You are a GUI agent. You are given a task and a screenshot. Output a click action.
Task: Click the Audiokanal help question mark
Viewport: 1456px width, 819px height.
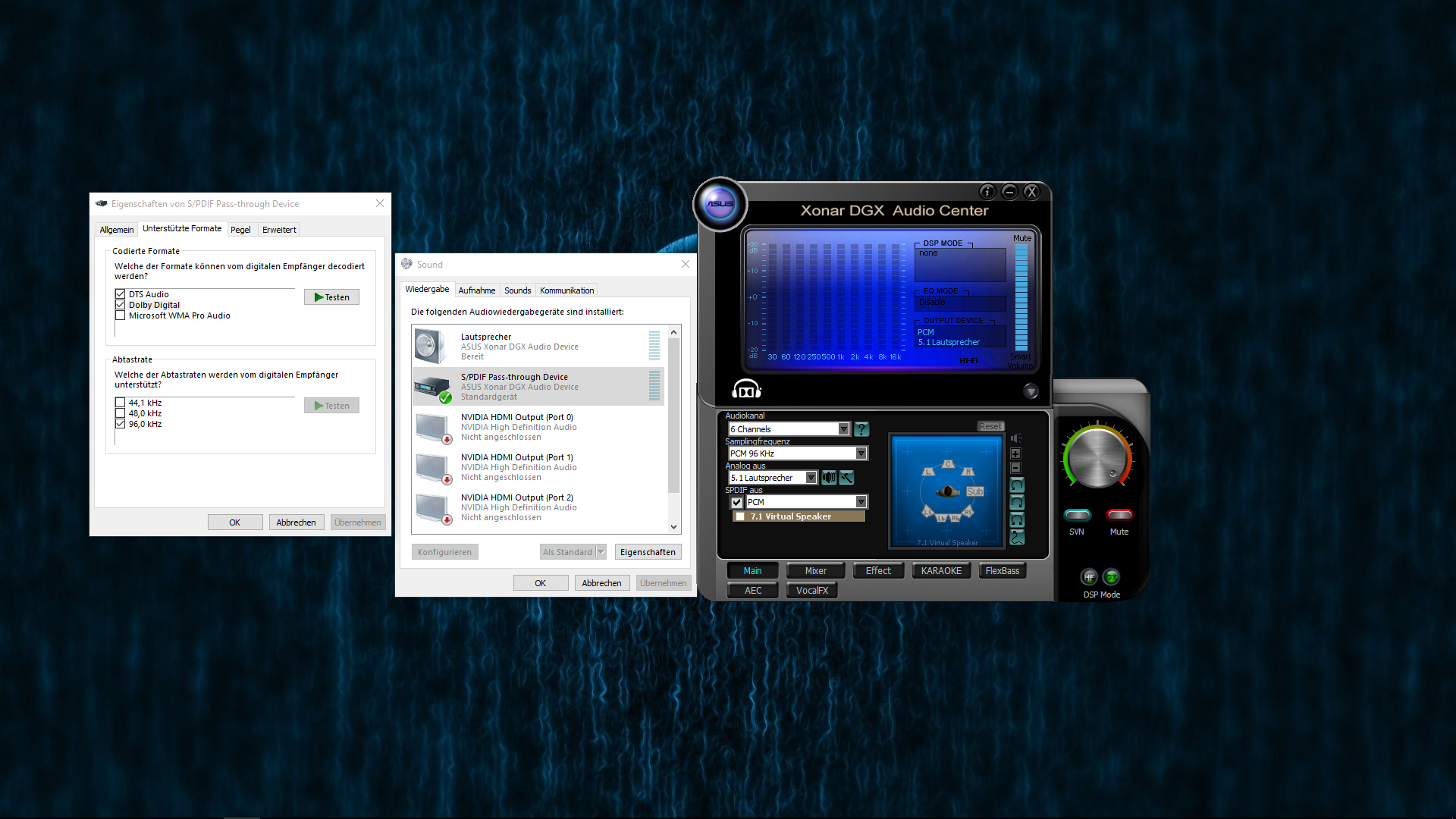[x=861, y=429]
